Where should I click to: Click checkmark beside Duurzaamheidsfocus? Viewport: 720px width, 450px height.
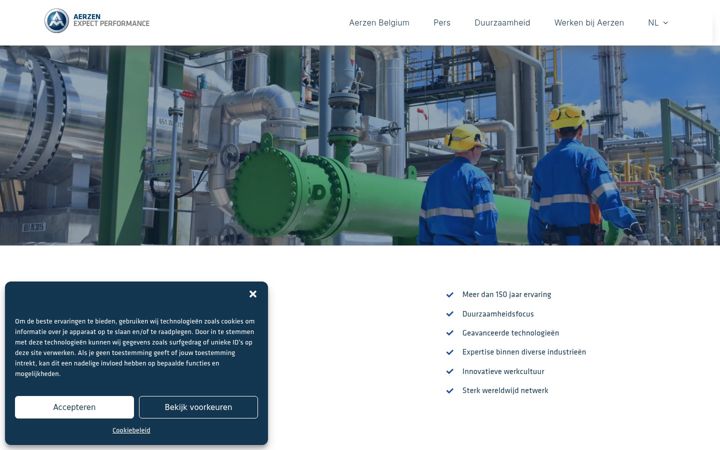[450, 314]
